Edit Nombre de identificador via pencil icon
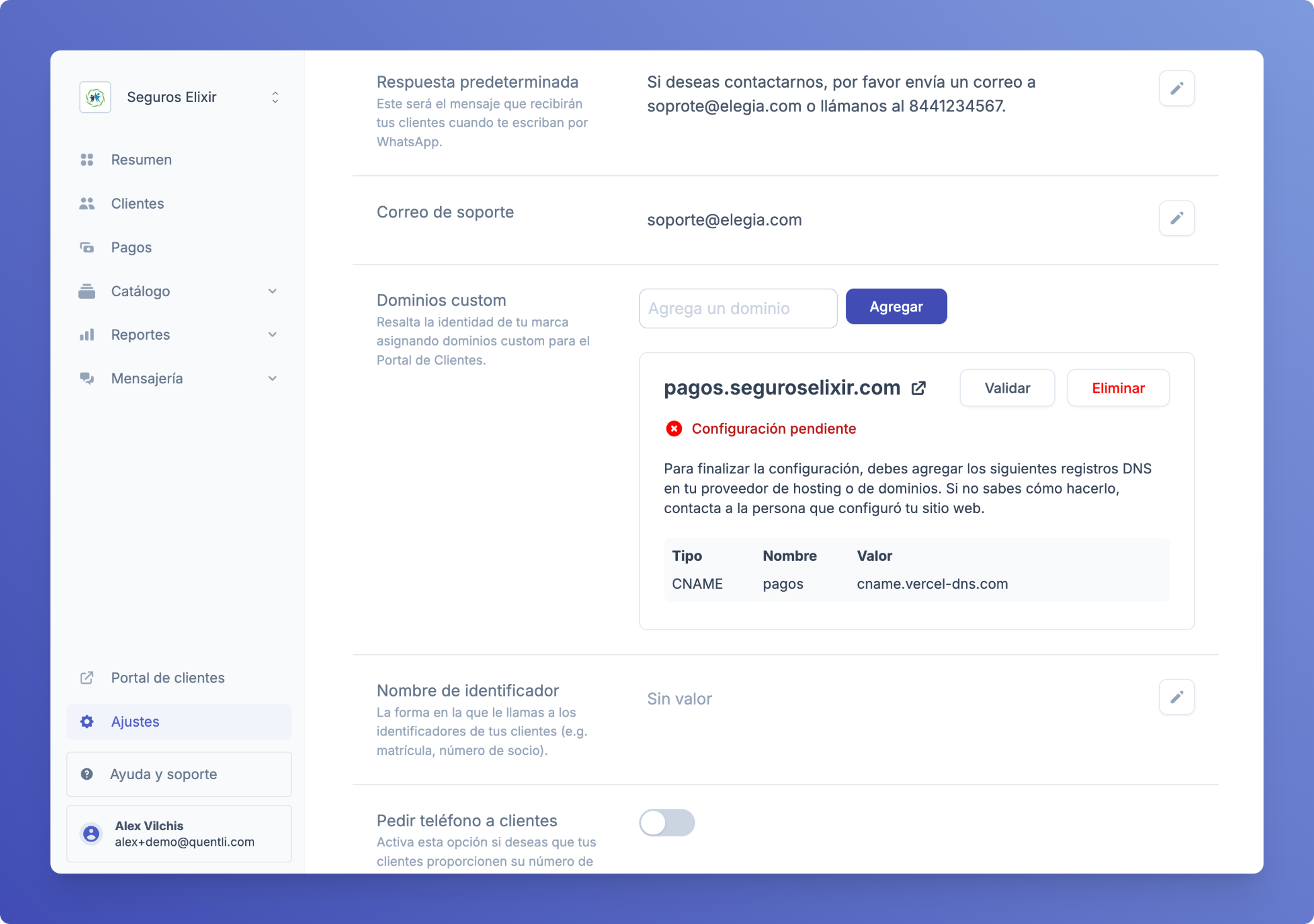This screenshot has height=924, width=1314. [1176, 697]
